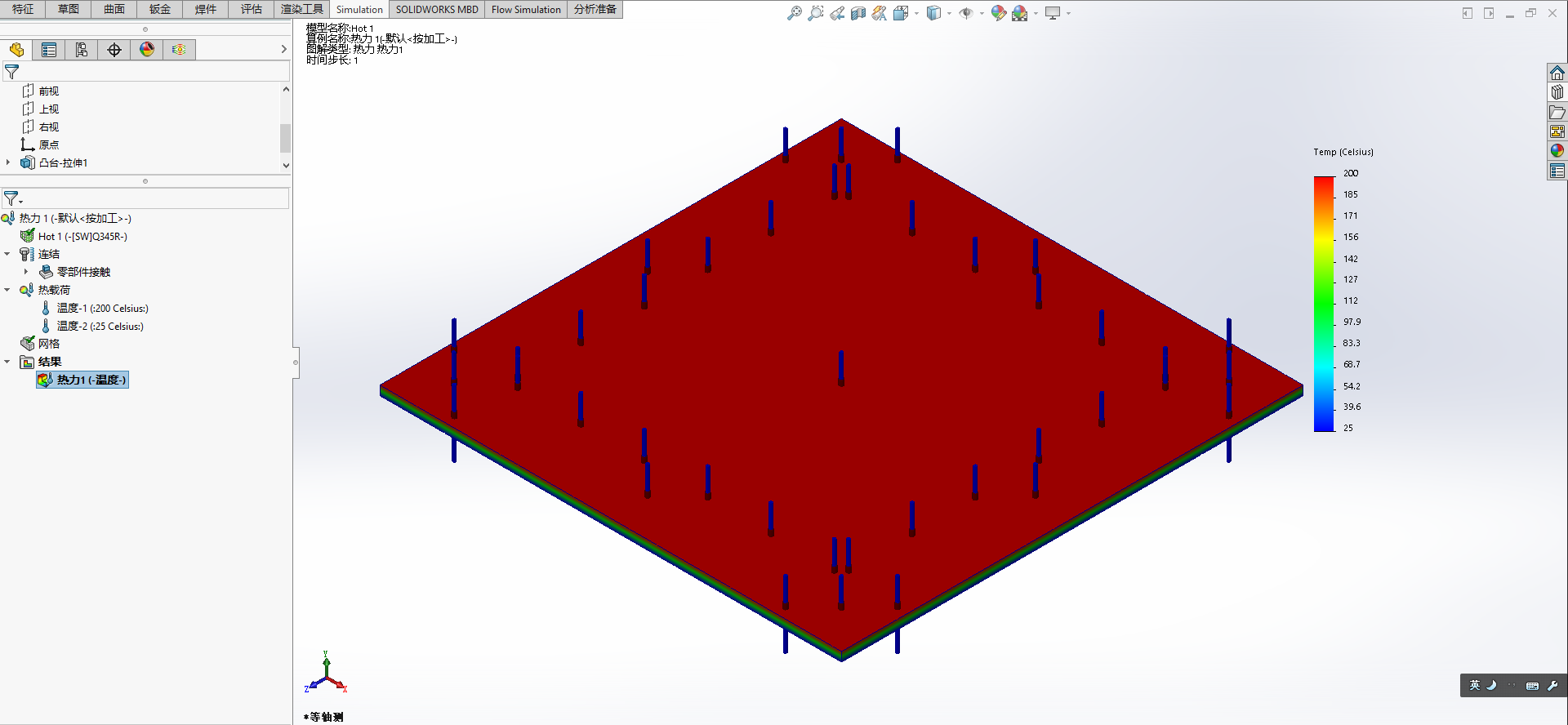Toggle the Section View tool
This screenshot has width=1568, height=725.
(857, 13)
